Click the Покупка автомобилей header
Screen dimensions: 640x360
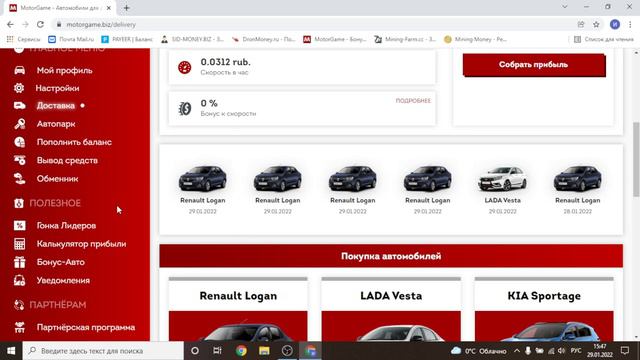[391, 256]
